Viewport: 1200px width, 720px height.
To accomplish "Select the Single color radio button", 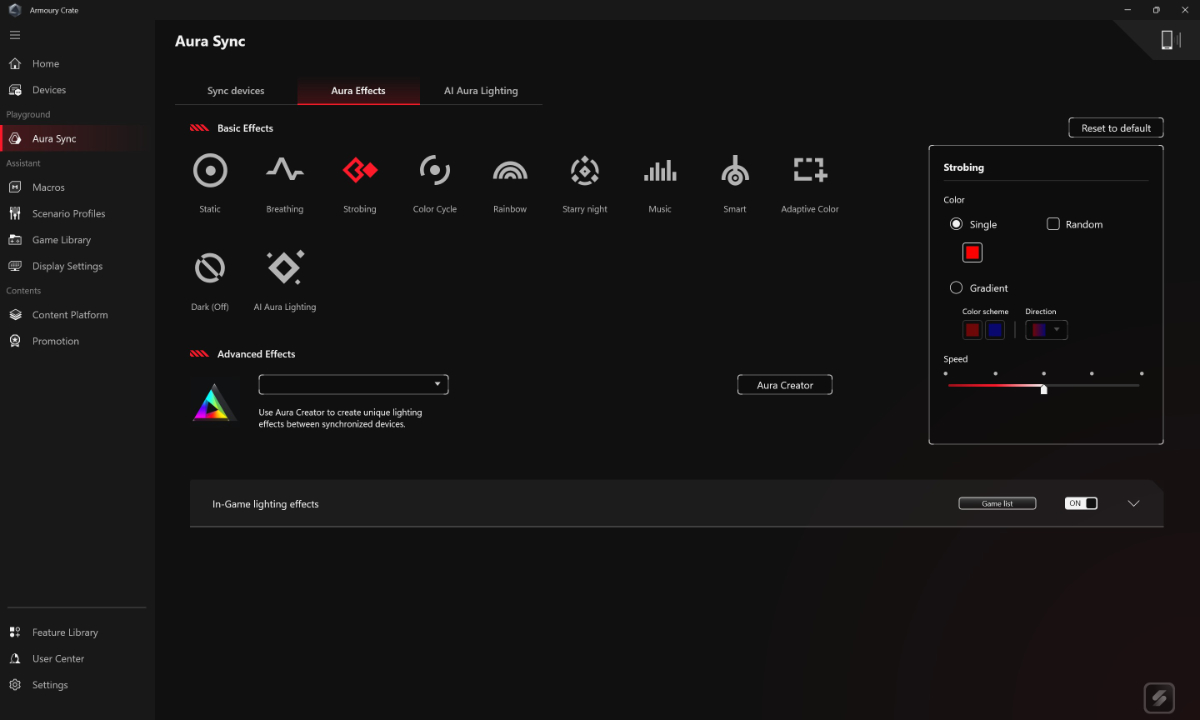I will [956, 224].
